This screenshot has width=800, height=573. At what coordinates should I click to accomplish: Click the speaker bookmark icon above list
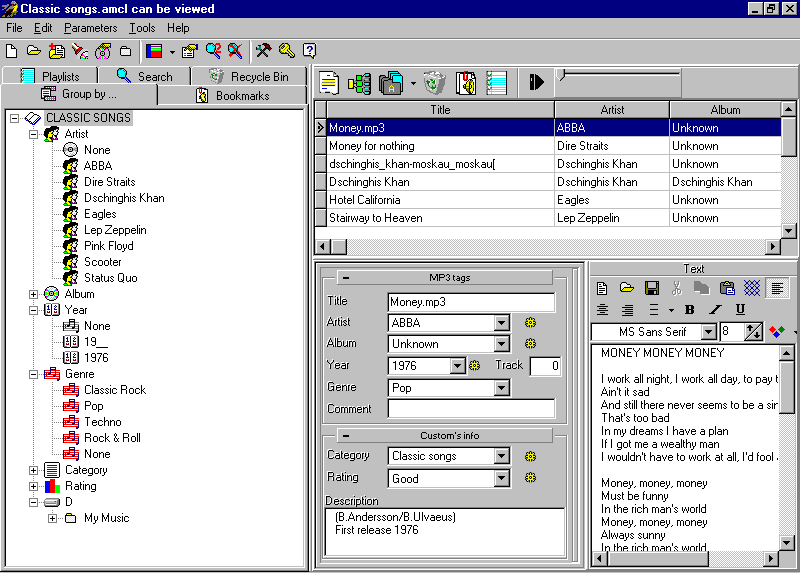(x=466, y=83)
